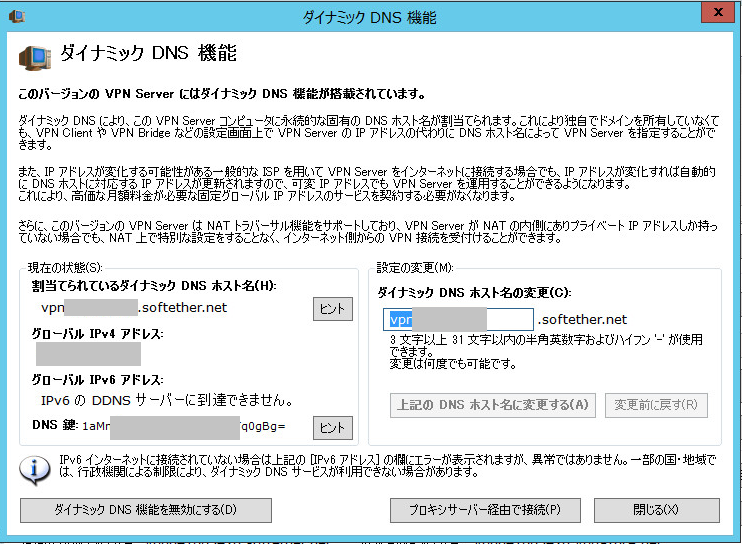Click 上記の DNS ホスト名に変更する(A) button

pos(493,405)
